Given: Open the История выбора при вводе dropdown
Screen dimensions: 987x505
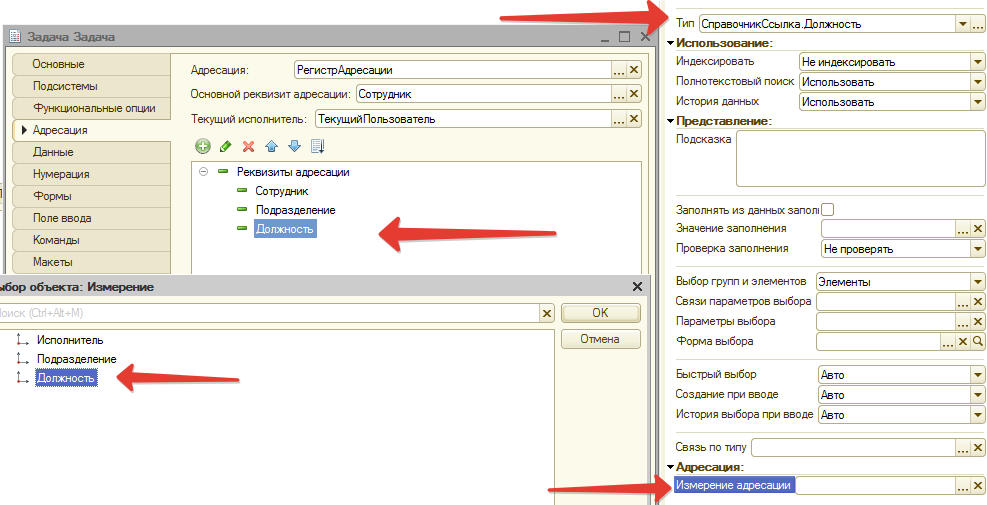Looking at the screenshot, I should coord(978,415).
